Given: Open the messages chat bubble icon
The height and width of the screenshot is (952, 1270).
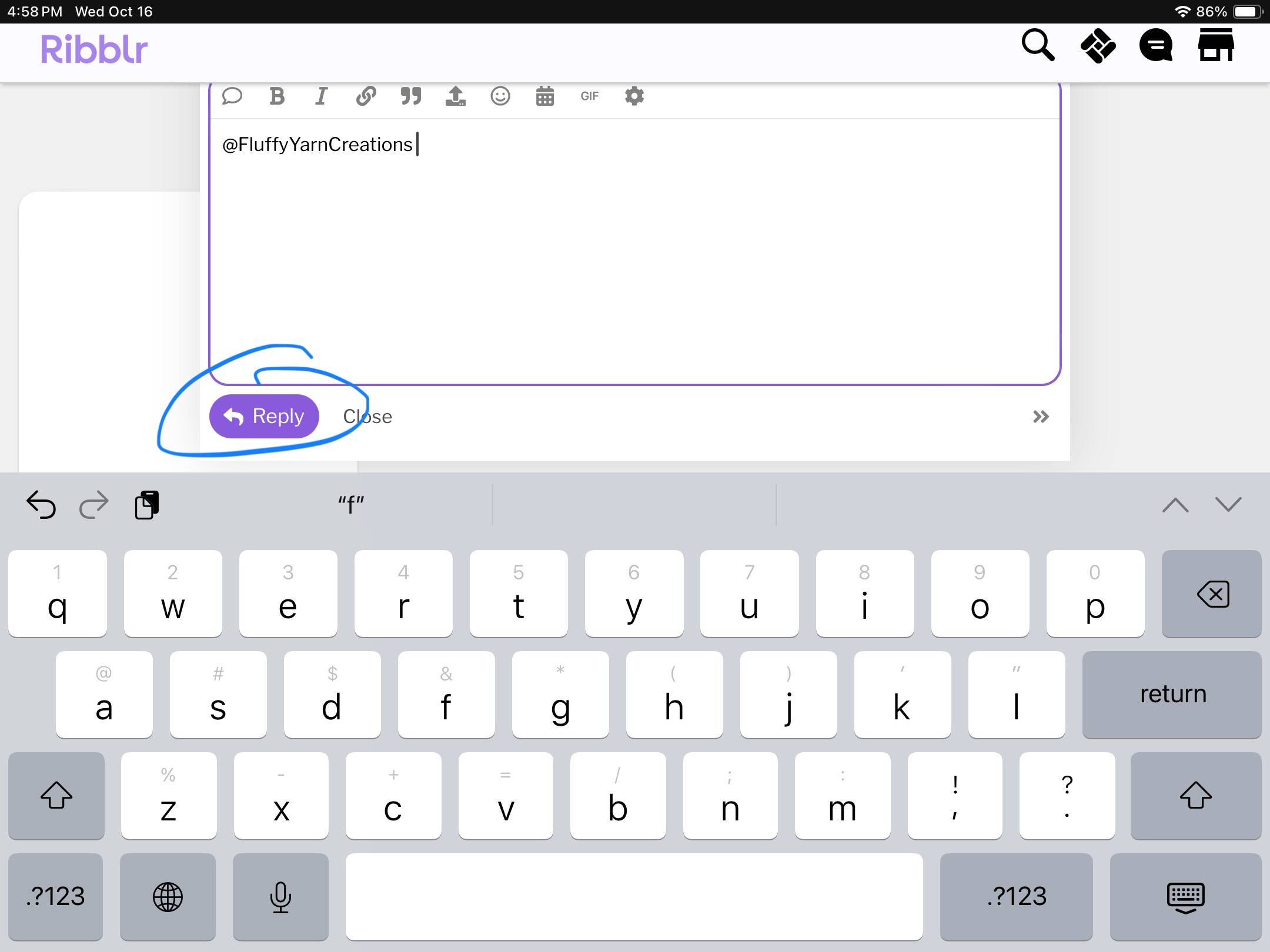Looking at the screenshot, I should pyautogui.click(x=1155, y=45).
